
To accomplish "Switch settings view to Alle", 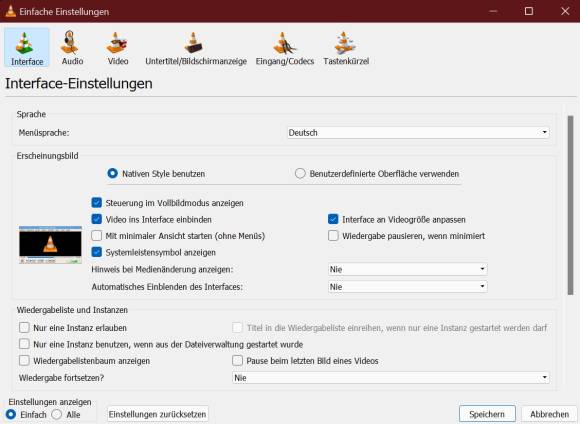I will pyautogui.click(x=57, y=414).
